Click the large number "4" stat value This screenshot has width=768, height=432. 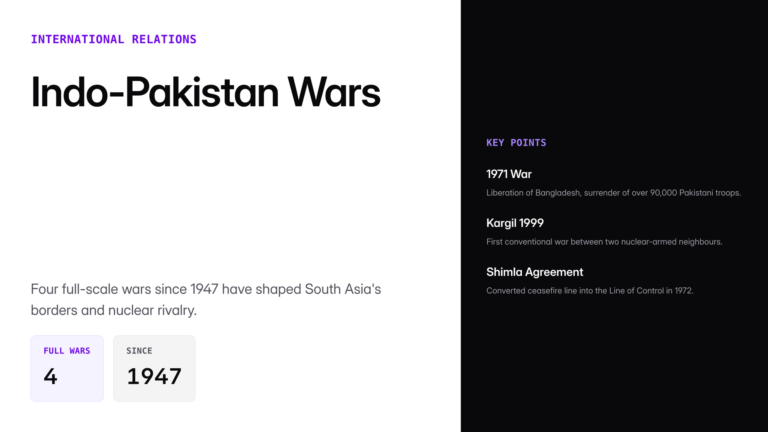(50, 377)
